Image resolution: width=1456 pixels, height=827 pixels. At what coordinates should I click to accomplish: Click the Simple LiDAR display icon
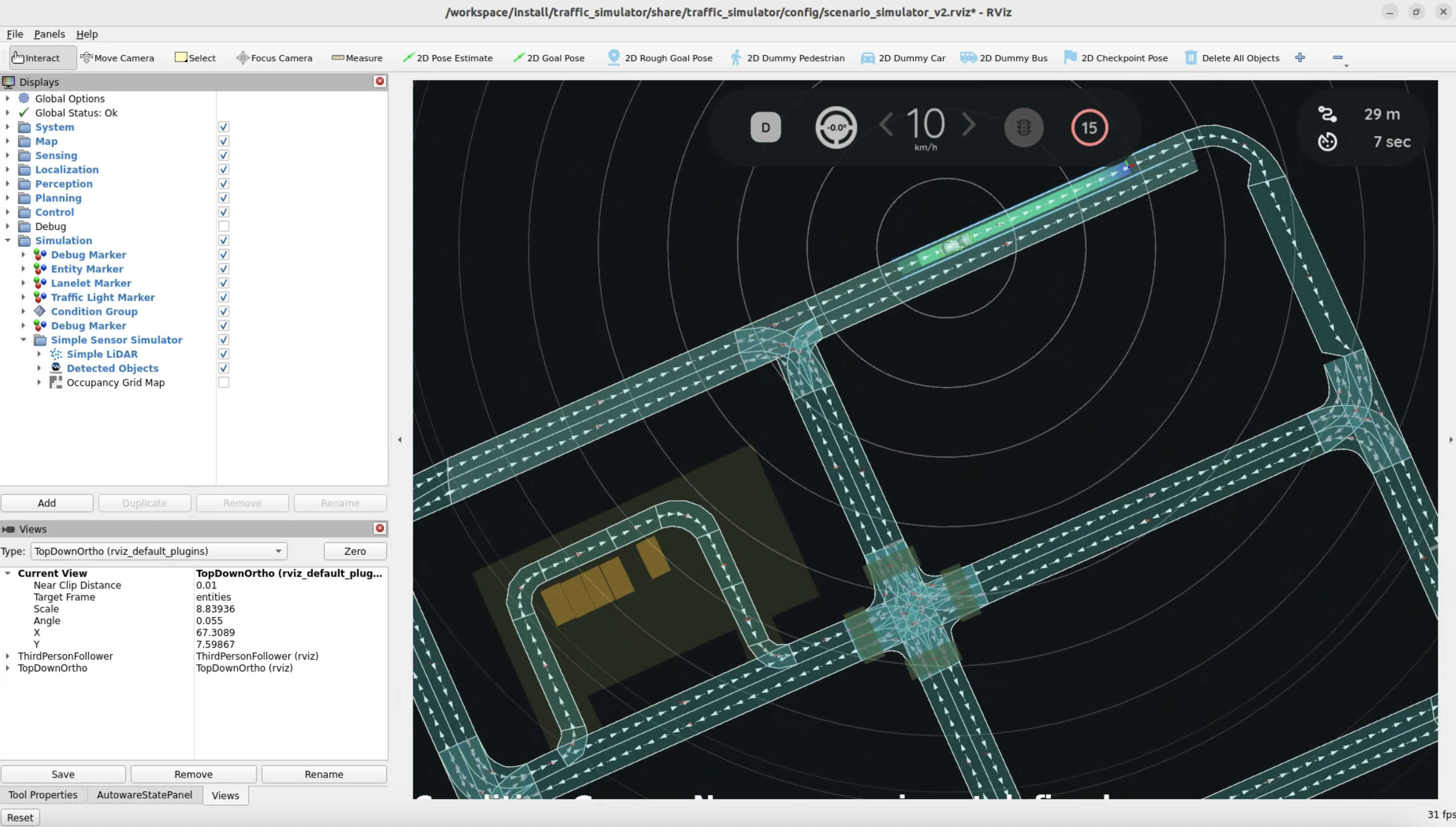[56, 354]
